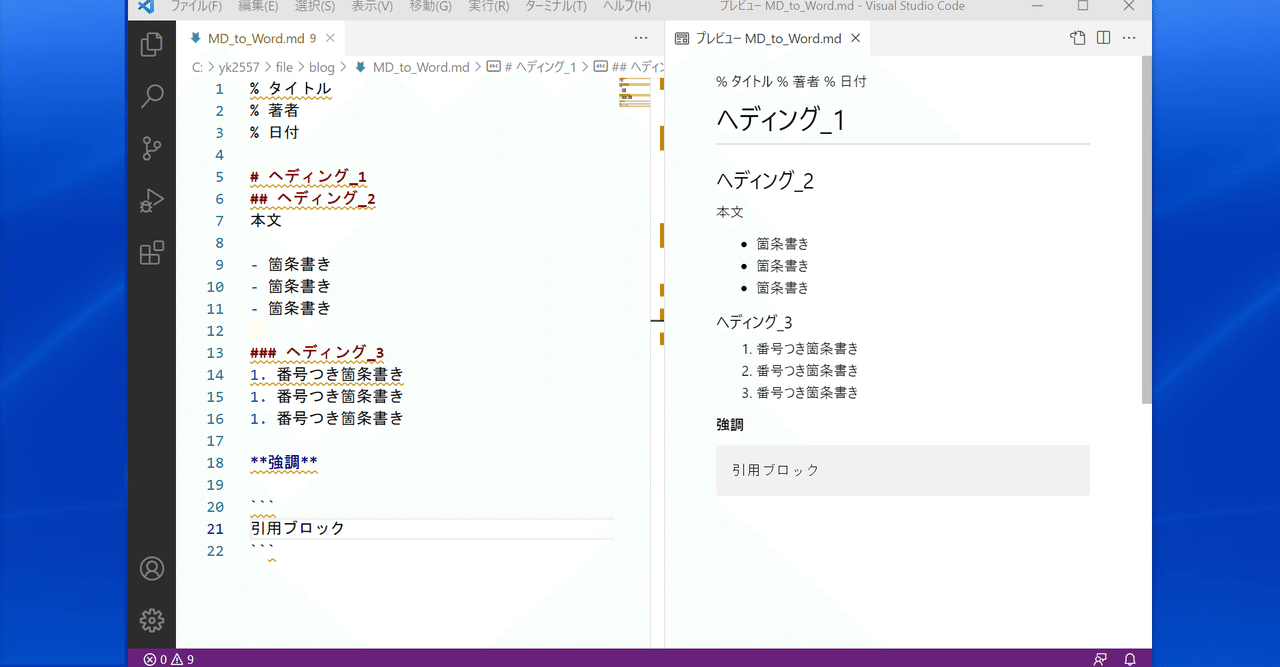The image size is (1280, 667).
Task: Click editor line # ヘディング_1
Action: click(x=309, y=177)
